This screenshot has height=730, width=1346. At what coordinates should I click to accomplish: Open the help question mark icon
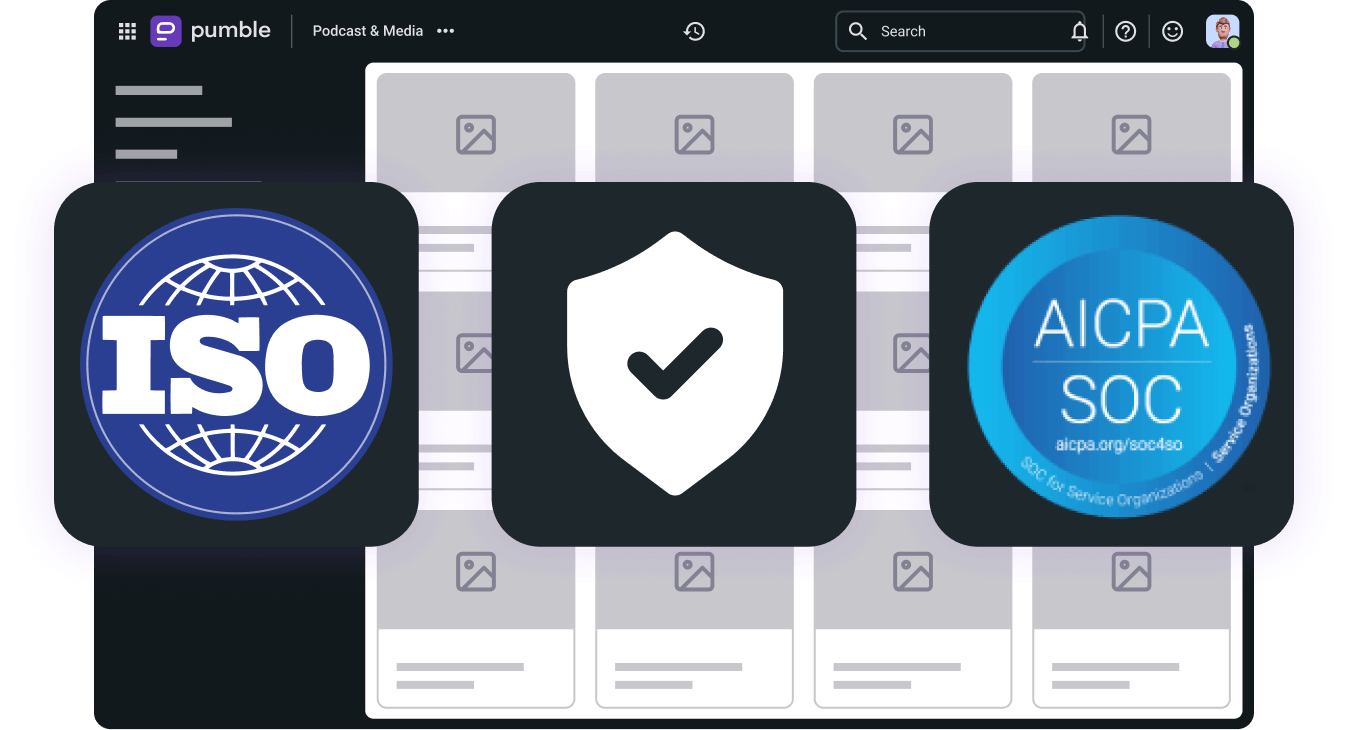[x=1126, y=31]
